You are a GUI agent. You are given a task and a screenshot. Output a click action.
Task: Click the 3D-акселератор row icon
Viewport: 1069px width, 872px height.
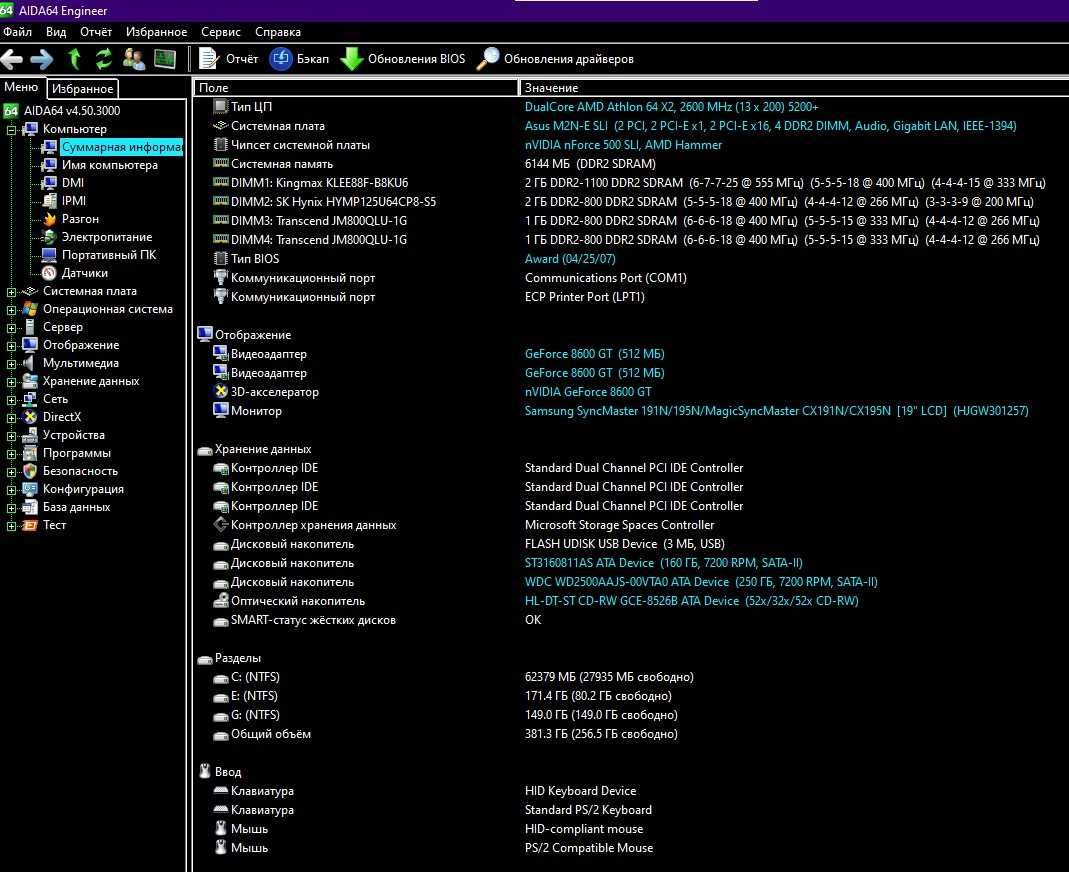tap(220, 392)
